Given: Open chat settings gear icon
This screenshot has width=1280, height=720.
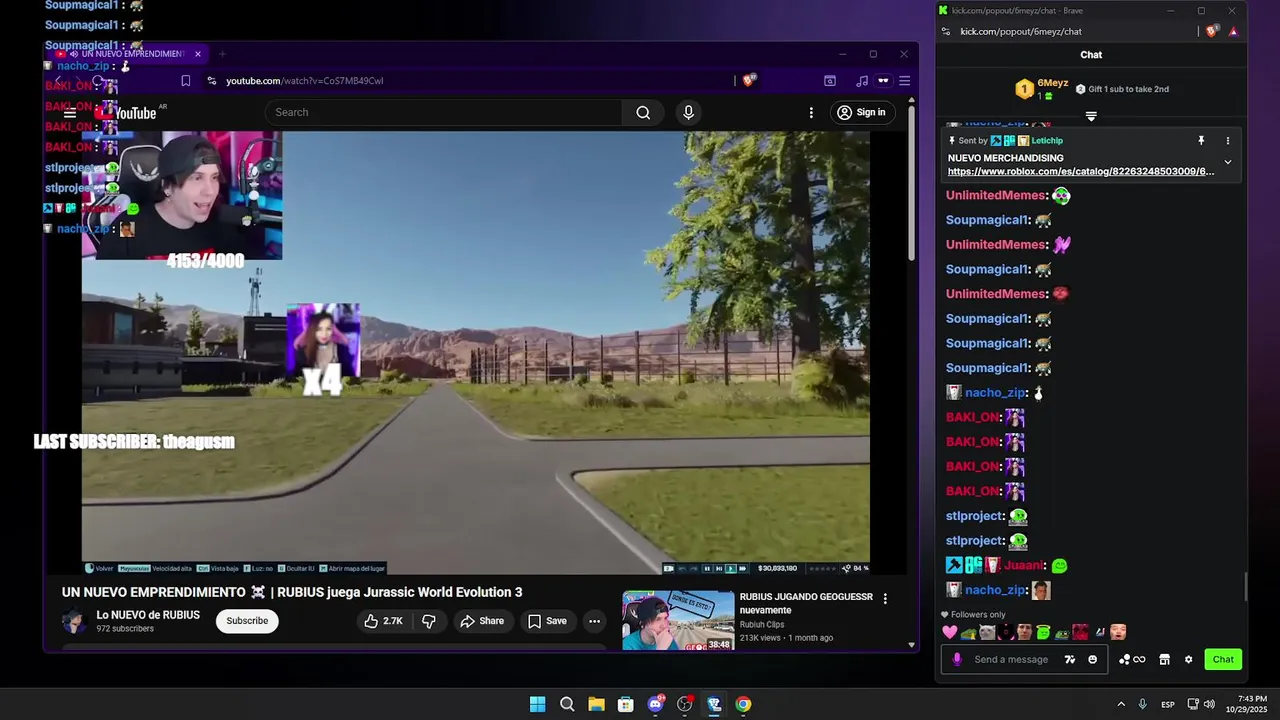Looking at the screenshot, I should (1188, 659).
